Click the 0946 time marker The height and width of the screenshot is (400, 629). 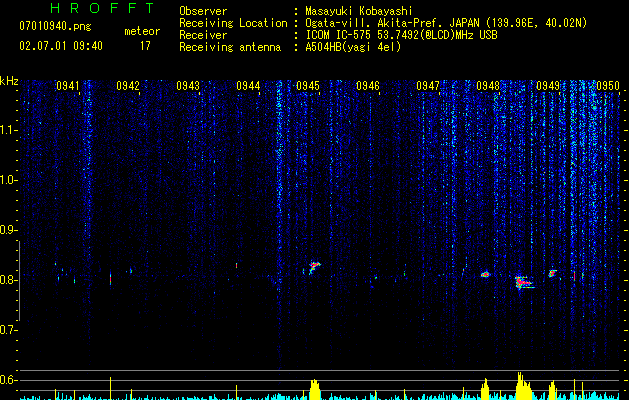pos(368,85)
